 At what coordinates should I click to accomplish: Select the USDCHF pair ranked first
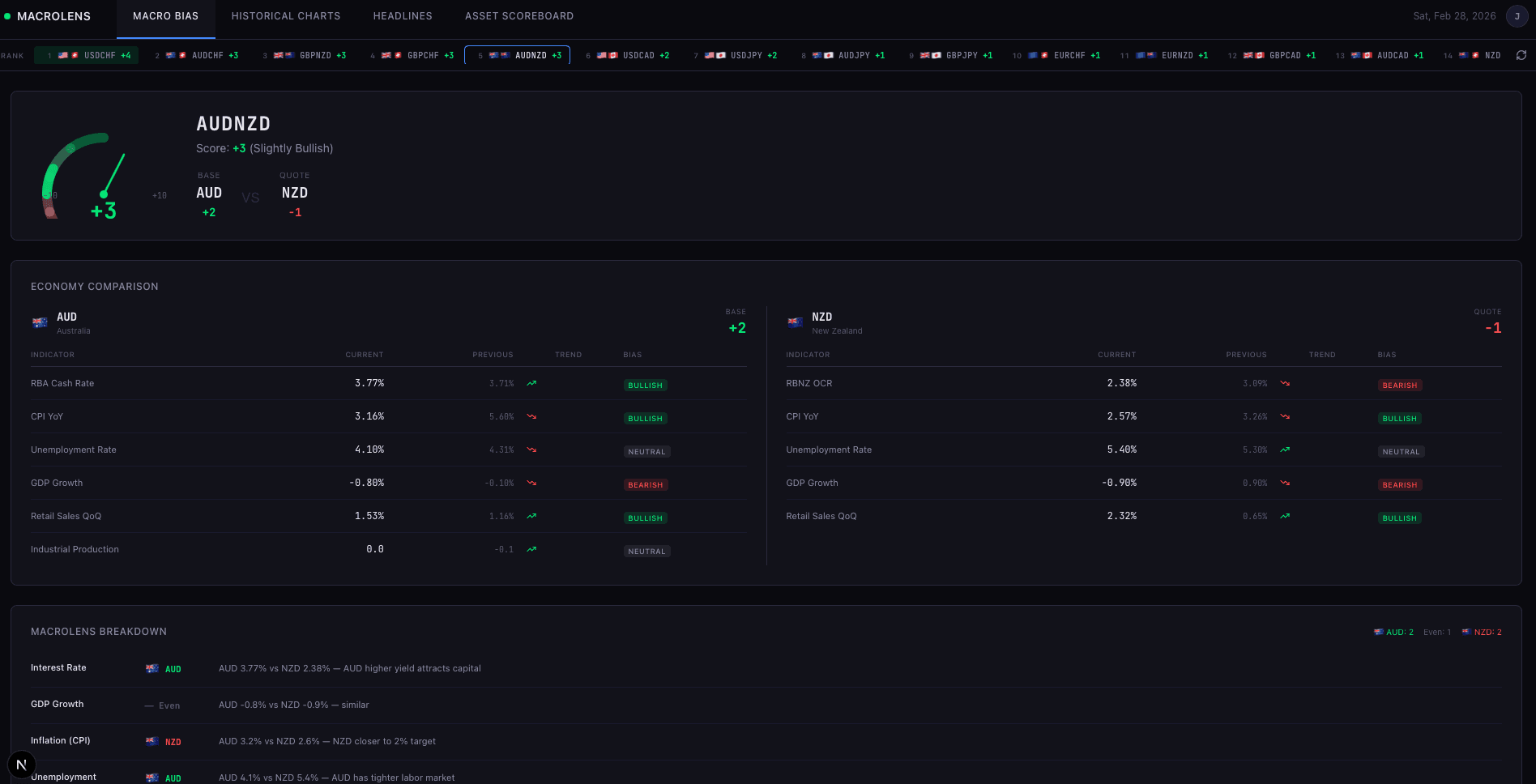[x=87, y=55]
